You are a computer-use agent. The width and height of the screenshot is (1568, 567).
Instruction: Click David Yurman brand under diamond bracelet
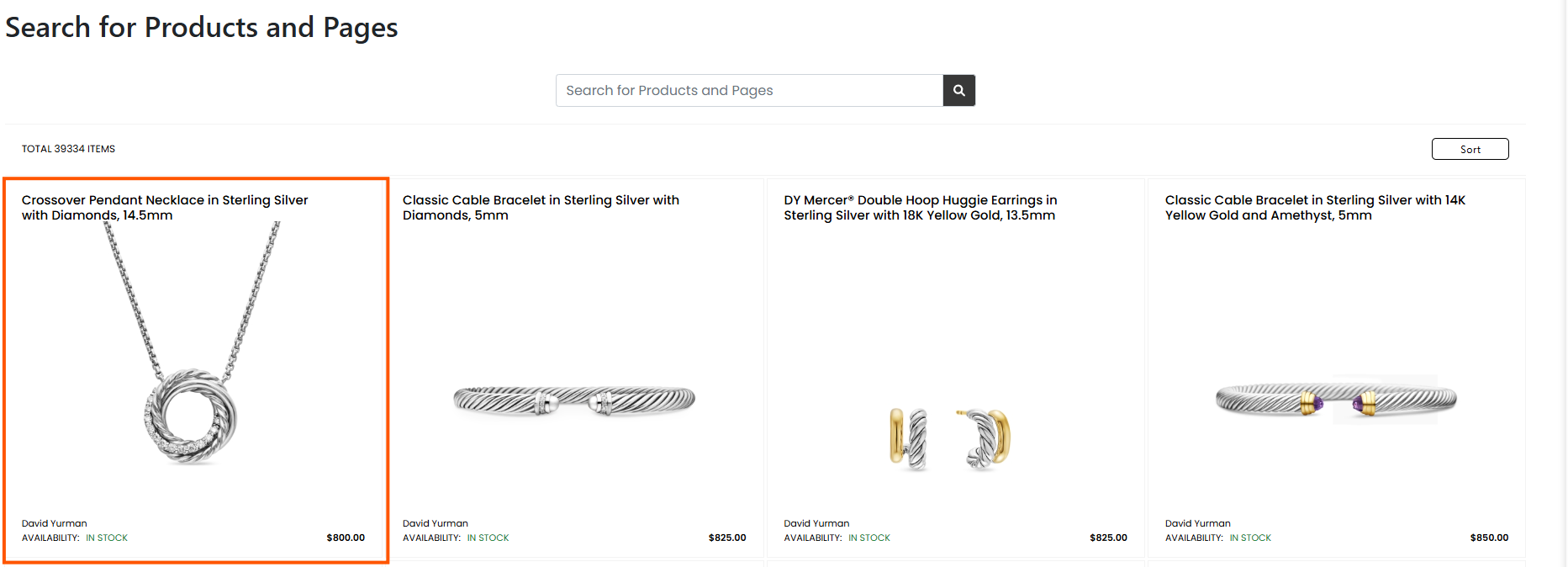click(436, 523)
